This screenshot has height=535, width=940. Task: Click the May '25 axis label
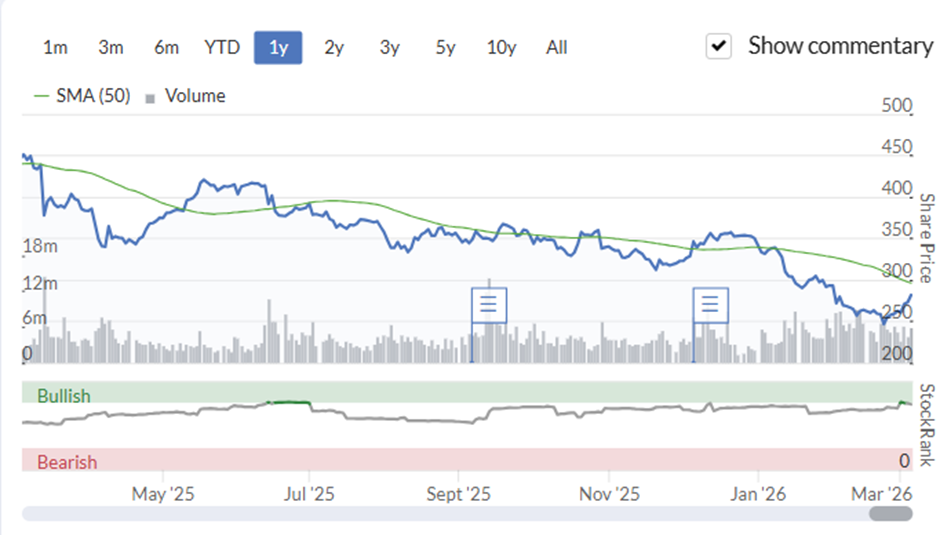163,494
